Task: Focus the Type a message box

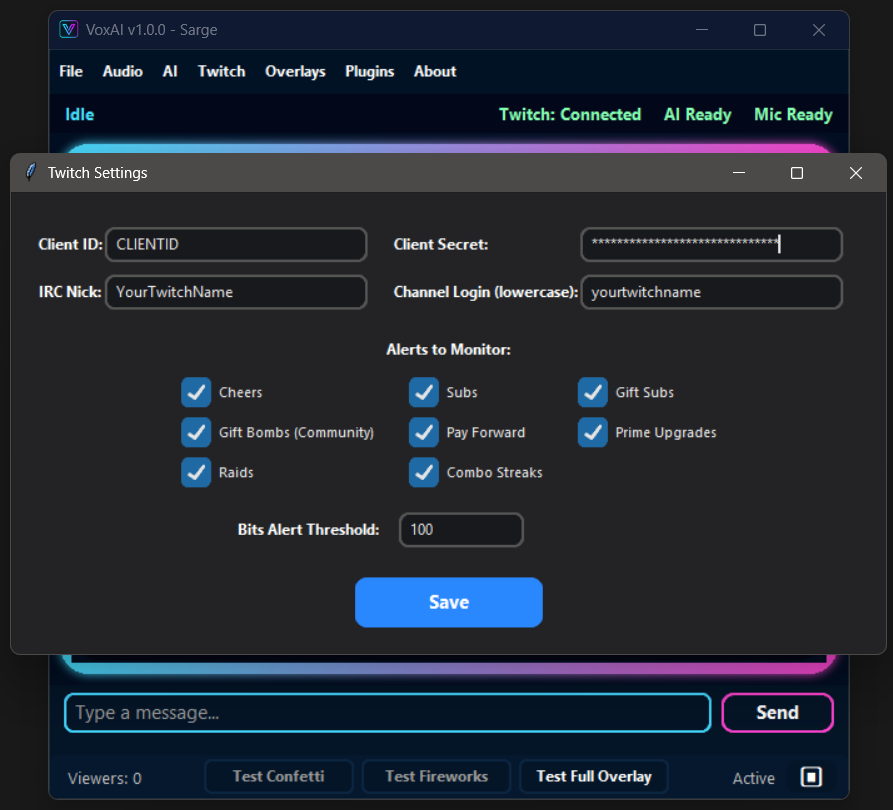Action: [x=388, y=712]
